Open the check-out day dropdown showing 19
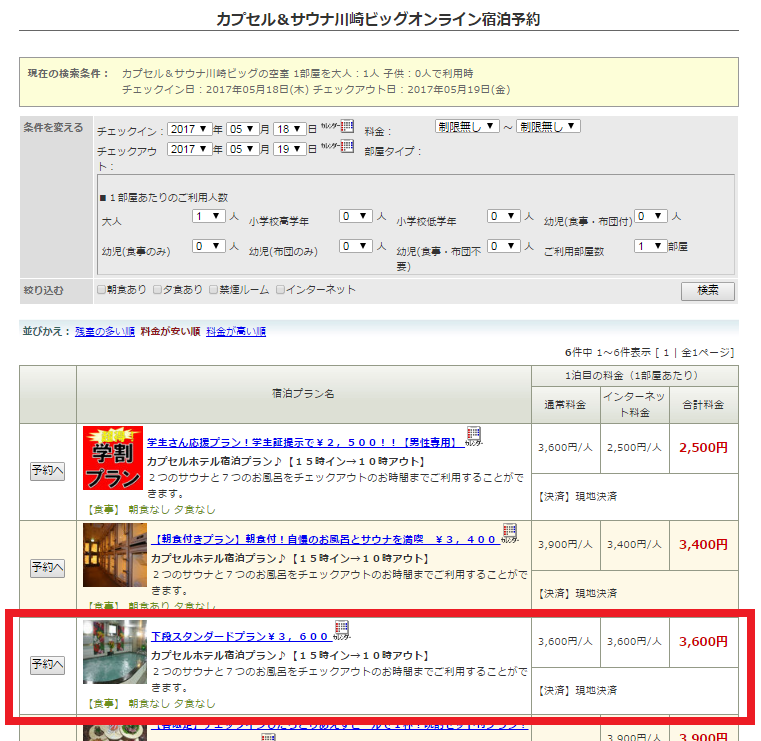Screen dimensions: 761x741 [289, 149]
